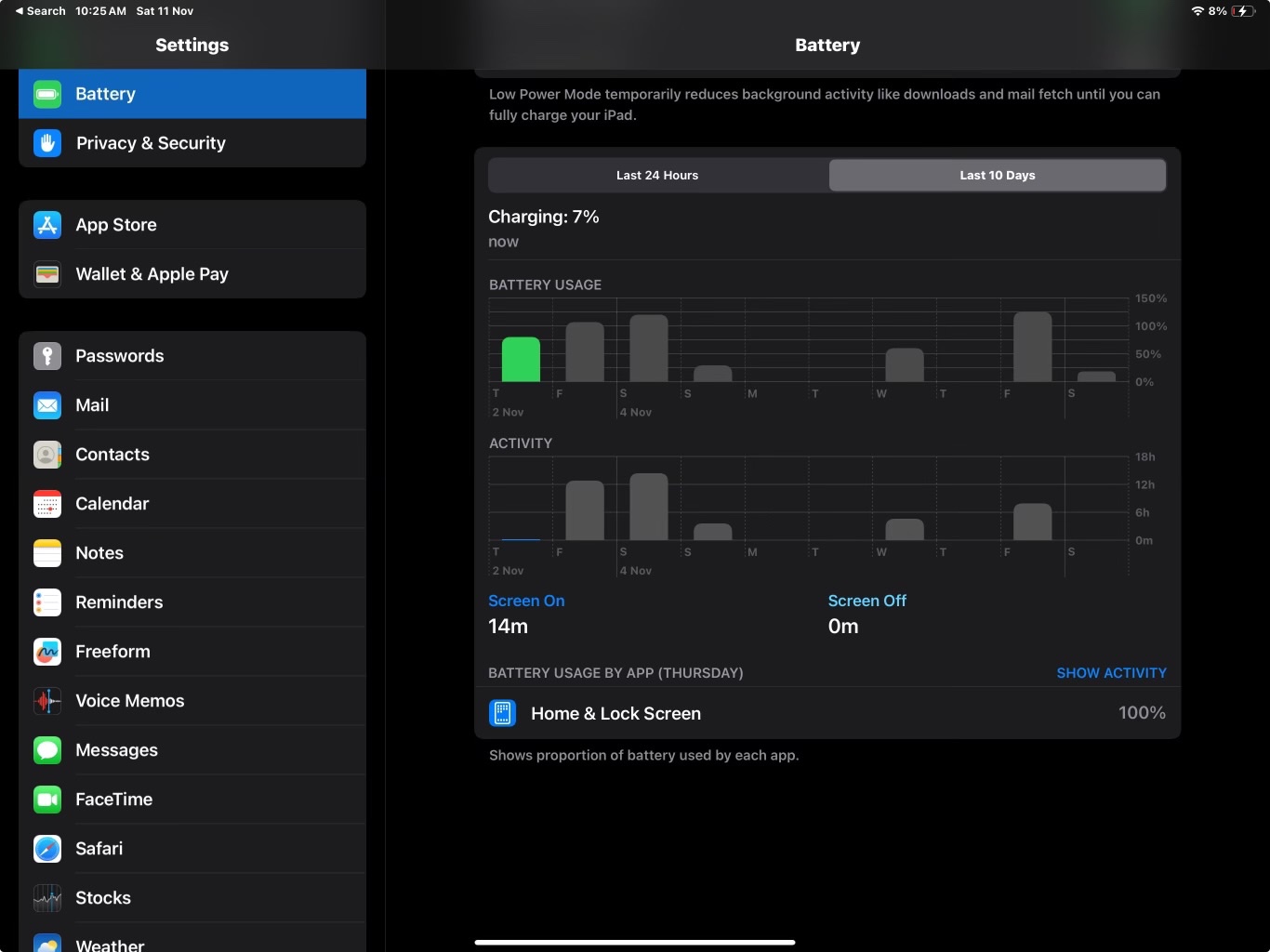Image resolution: width=1270 pixels, height=952 pixels.
Task: Open FaceTime settings row
Action: coord(192,800)
